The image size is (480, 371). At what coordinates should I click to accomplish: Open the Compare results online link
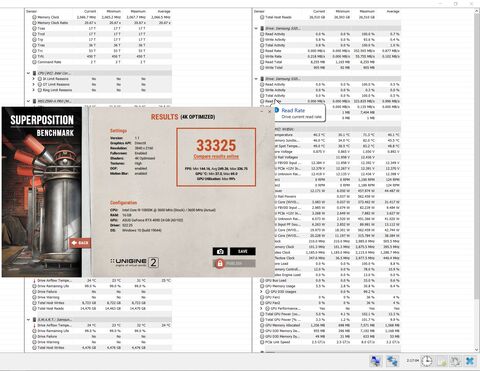coord(216,156)
